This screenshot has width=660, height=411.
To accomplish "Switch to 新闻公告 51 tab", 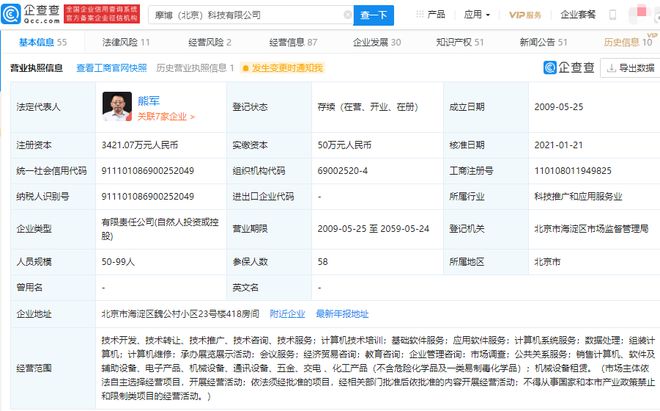I will click(543, 42).
